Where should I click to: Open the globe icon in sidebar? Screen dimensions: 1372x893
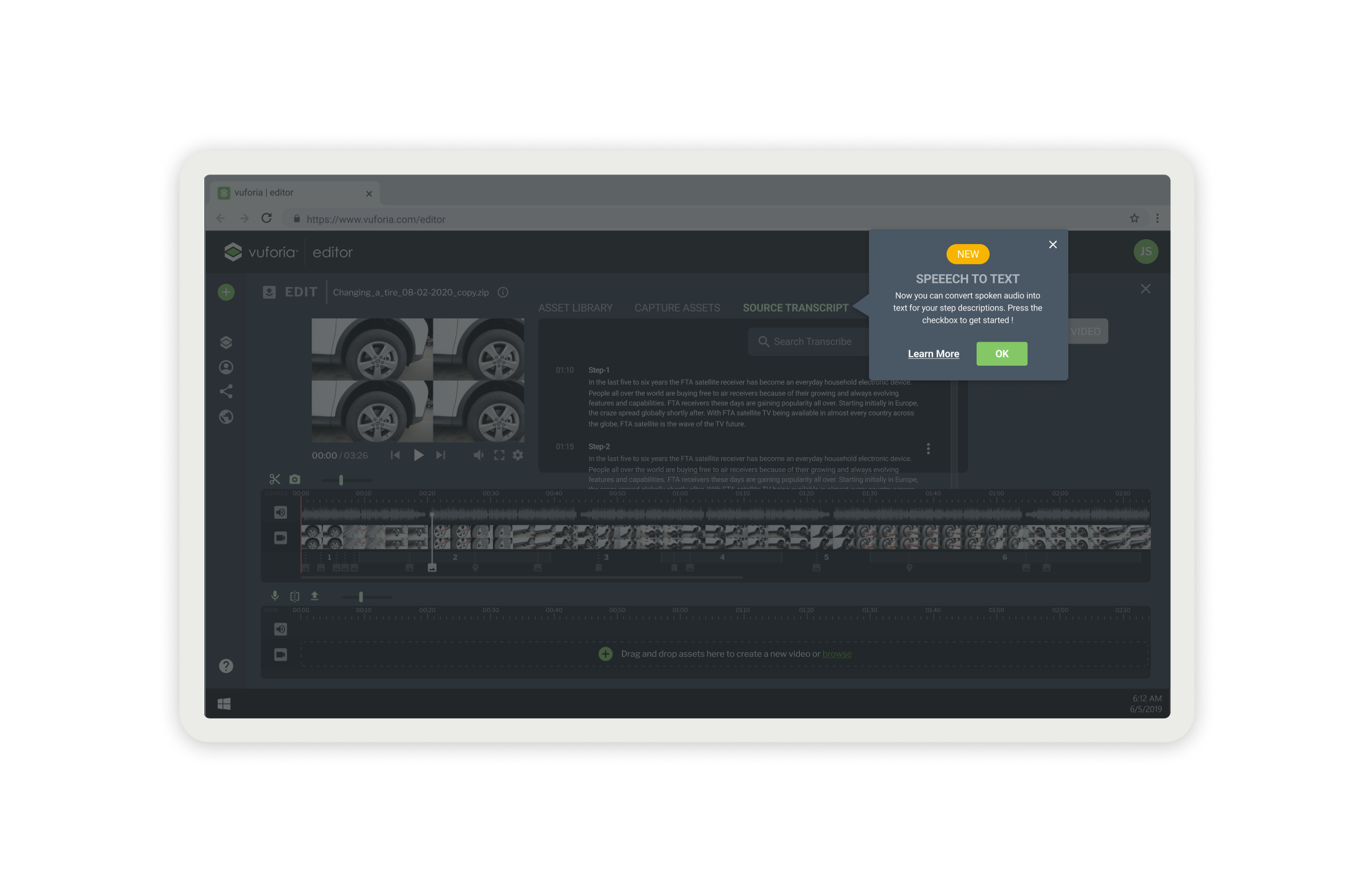click(x=226, y=417)
